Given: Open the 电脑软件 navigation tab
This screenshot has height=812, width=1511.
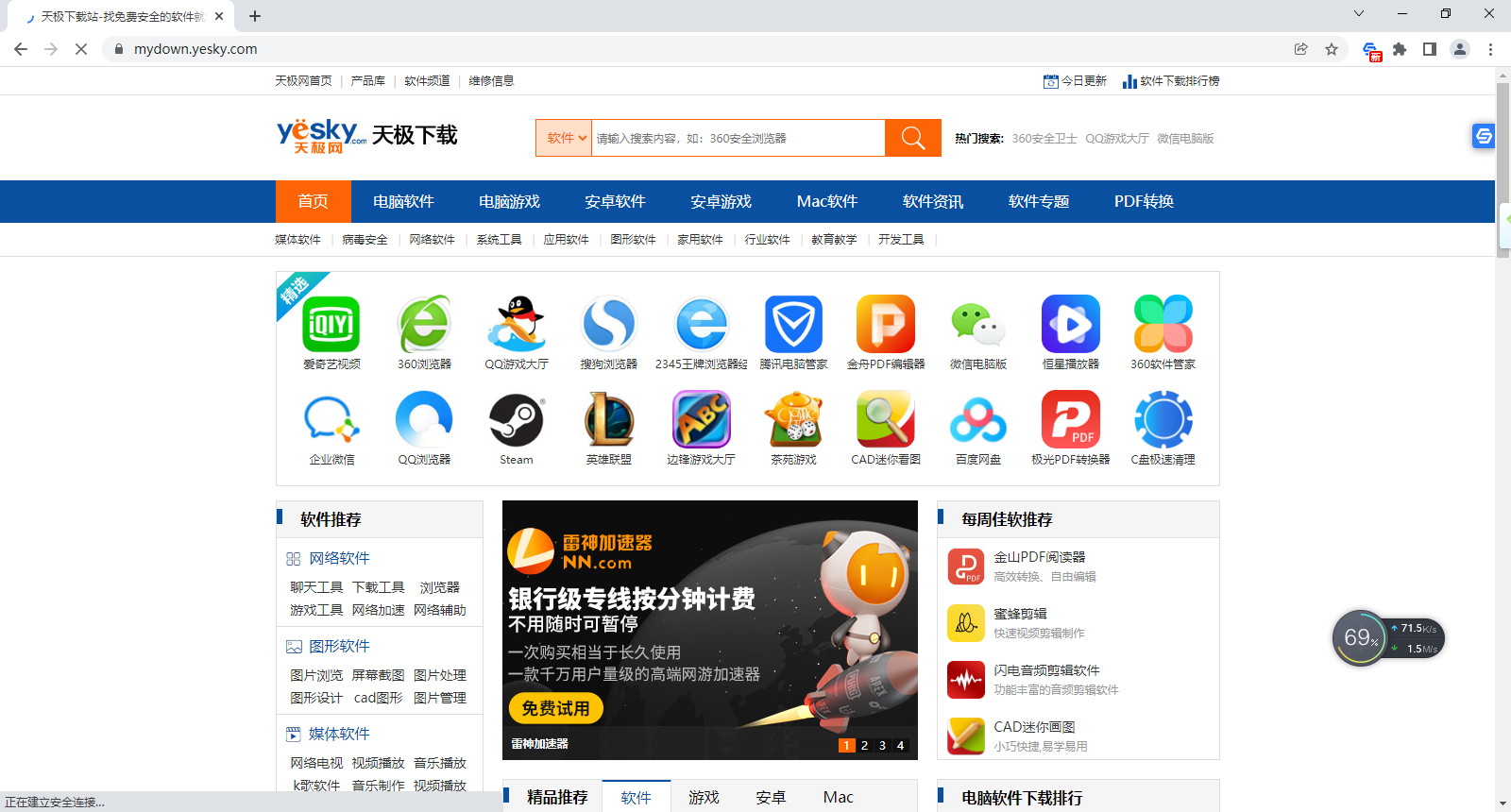Looking at the screenshot, I should click(403, 201).
